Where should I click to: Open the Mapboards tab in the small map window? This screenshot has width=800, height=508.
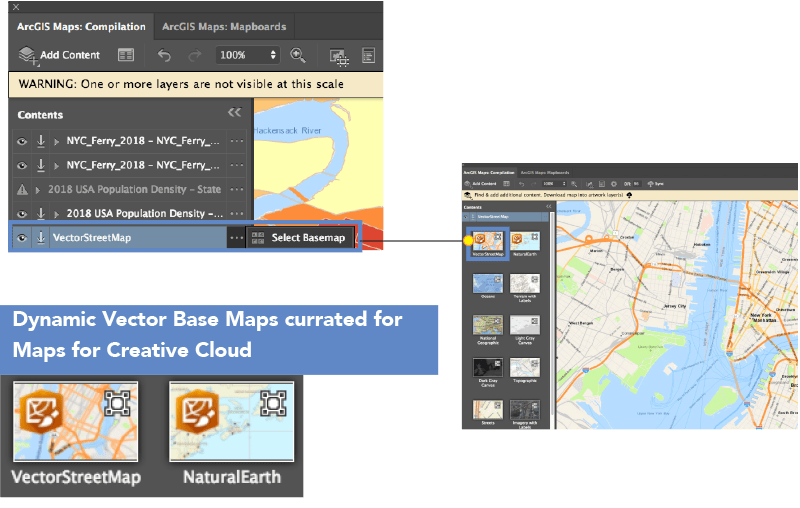pos(544,172)
